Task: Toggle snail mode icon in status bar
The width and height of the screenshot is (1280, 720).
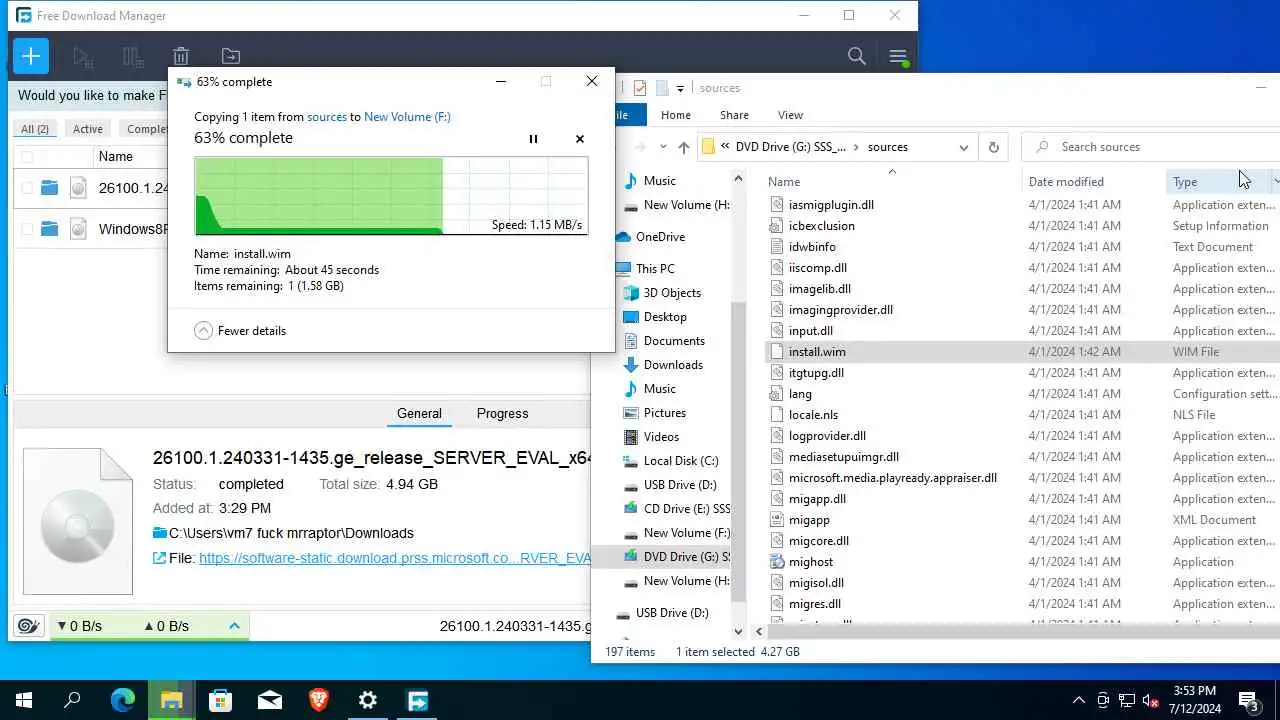Action: coord(29,626)
